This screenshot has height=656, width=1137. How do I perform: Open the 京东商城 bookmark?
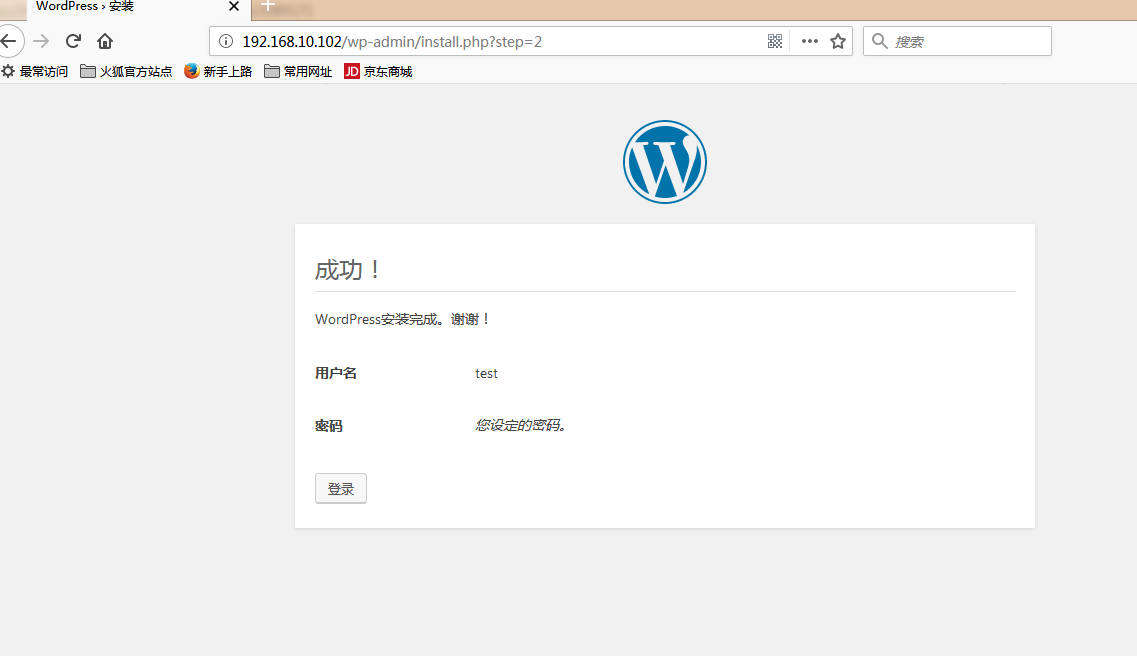[378, 71]
